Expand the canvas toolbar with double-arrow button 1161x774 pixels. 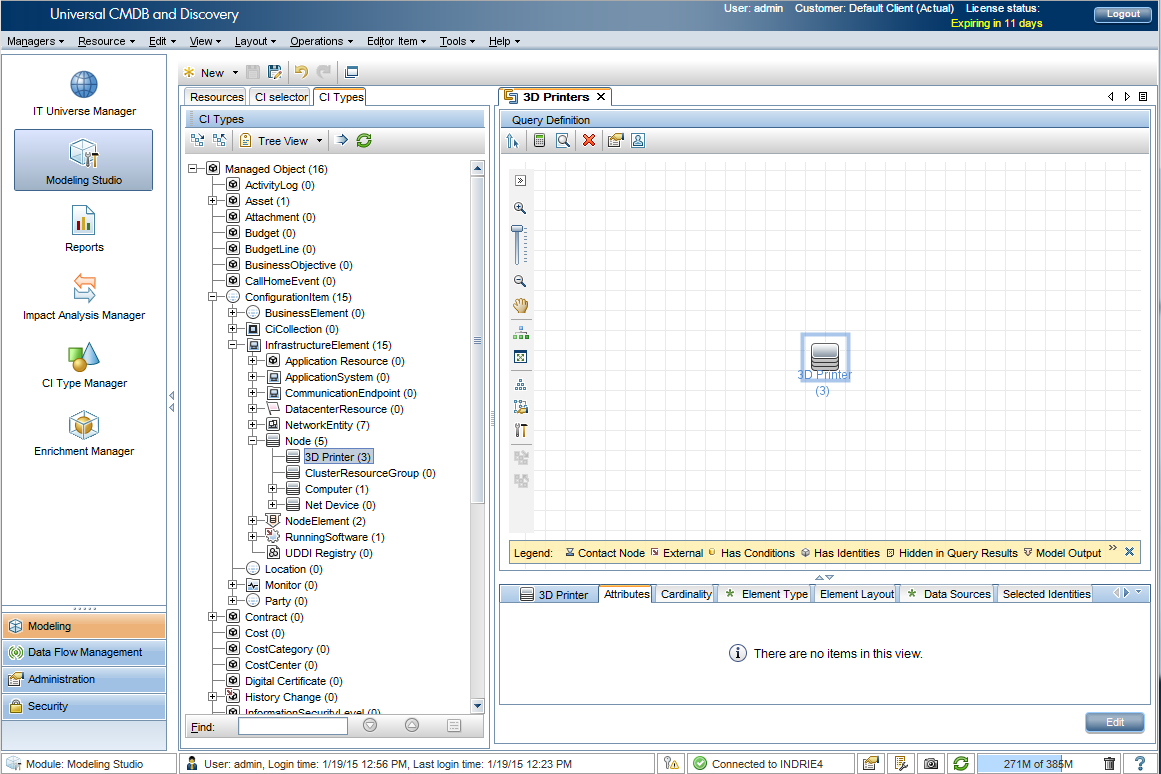(x=521, y=181)
